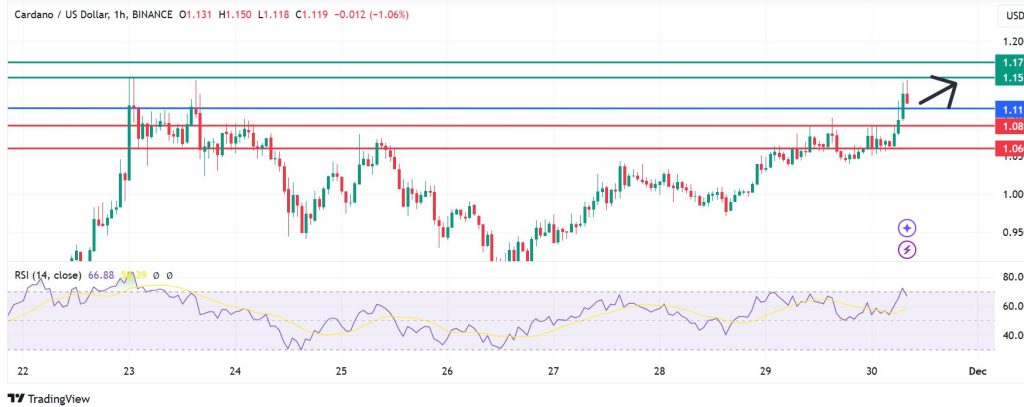Select the blue horizontal line at 1.11
Viewport: 1024px width, 407px height.
500,108
